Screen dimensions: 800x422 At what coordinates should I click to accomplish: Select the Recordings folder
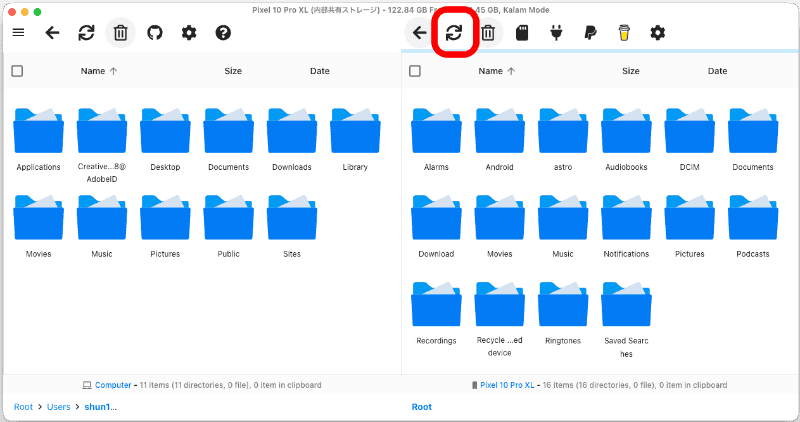click(436, 304)
